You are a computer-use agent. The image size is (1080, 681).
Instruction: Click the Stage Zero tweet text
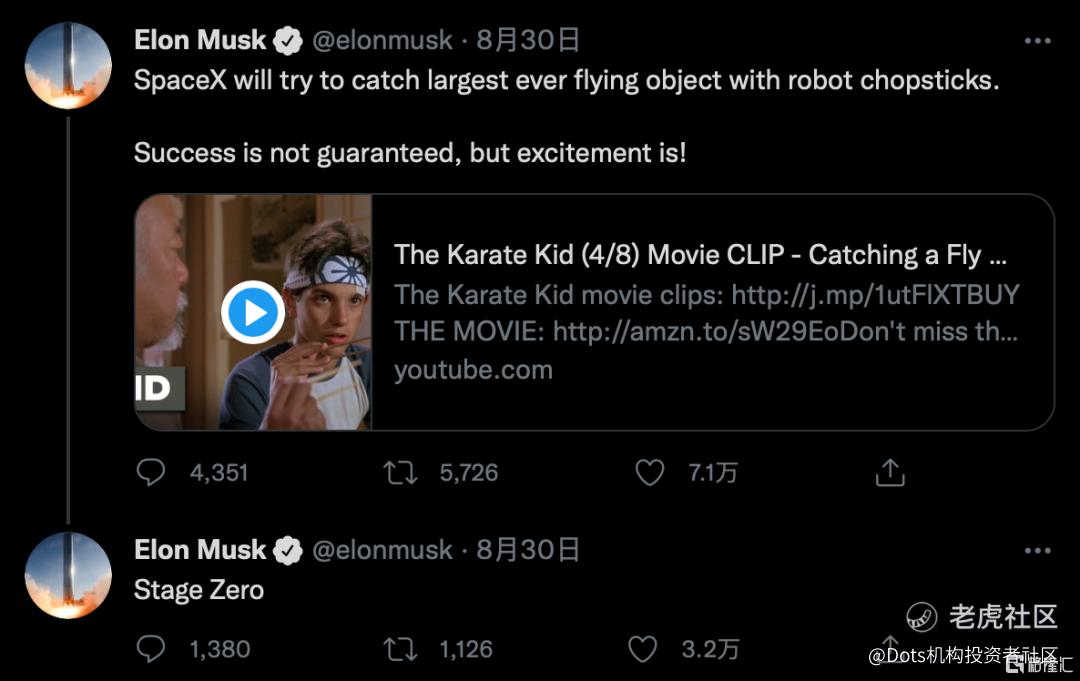click(199, 590)
